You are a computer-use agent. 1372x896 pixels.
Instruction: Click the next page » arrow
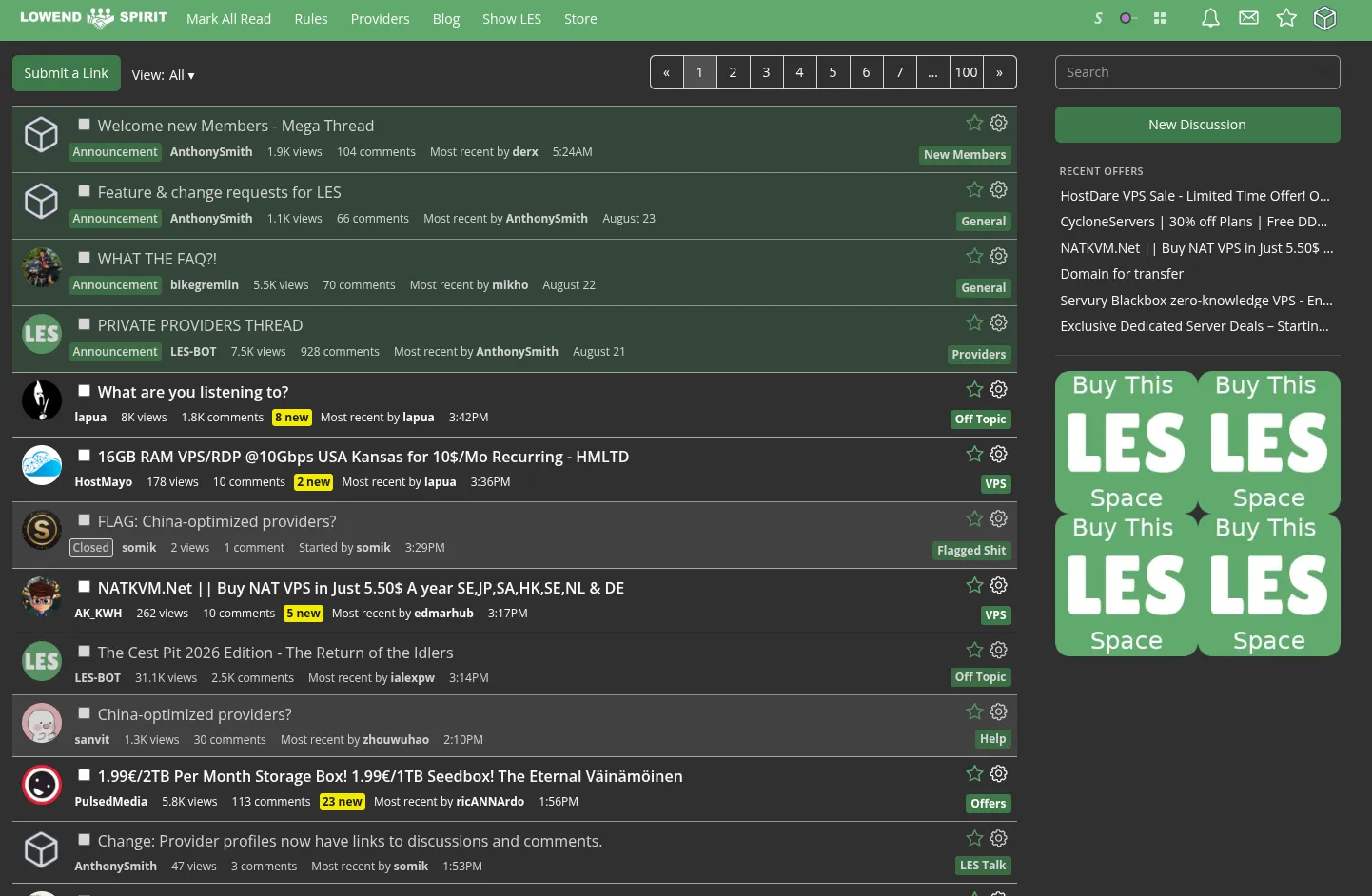click(999, 72)
